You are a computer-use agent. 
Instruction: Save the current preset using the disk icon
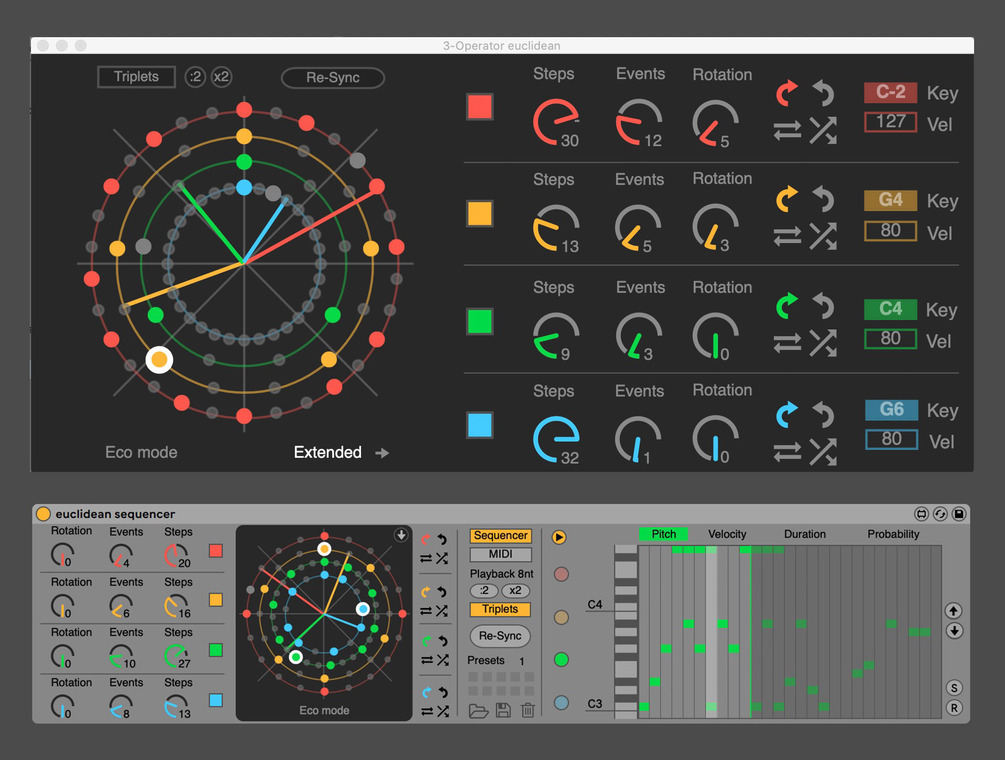pyautogui.click(x=505, y=710)
